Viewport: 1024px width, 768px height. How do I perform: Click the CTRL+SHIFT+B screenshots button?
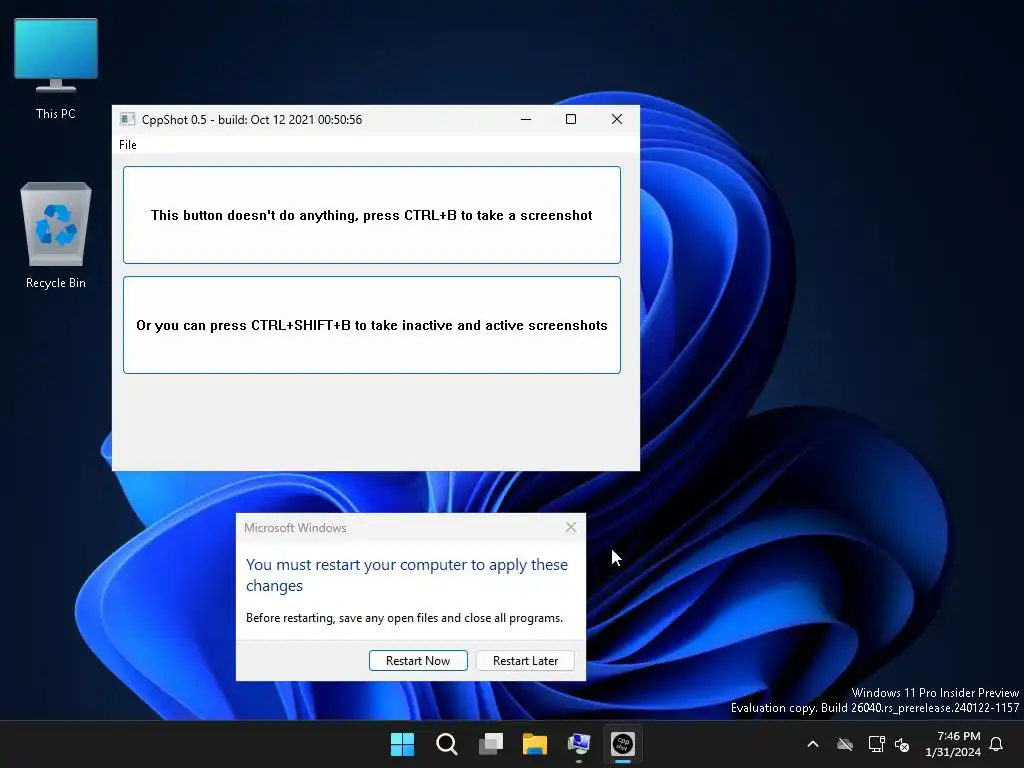click(x=372, y=325)
